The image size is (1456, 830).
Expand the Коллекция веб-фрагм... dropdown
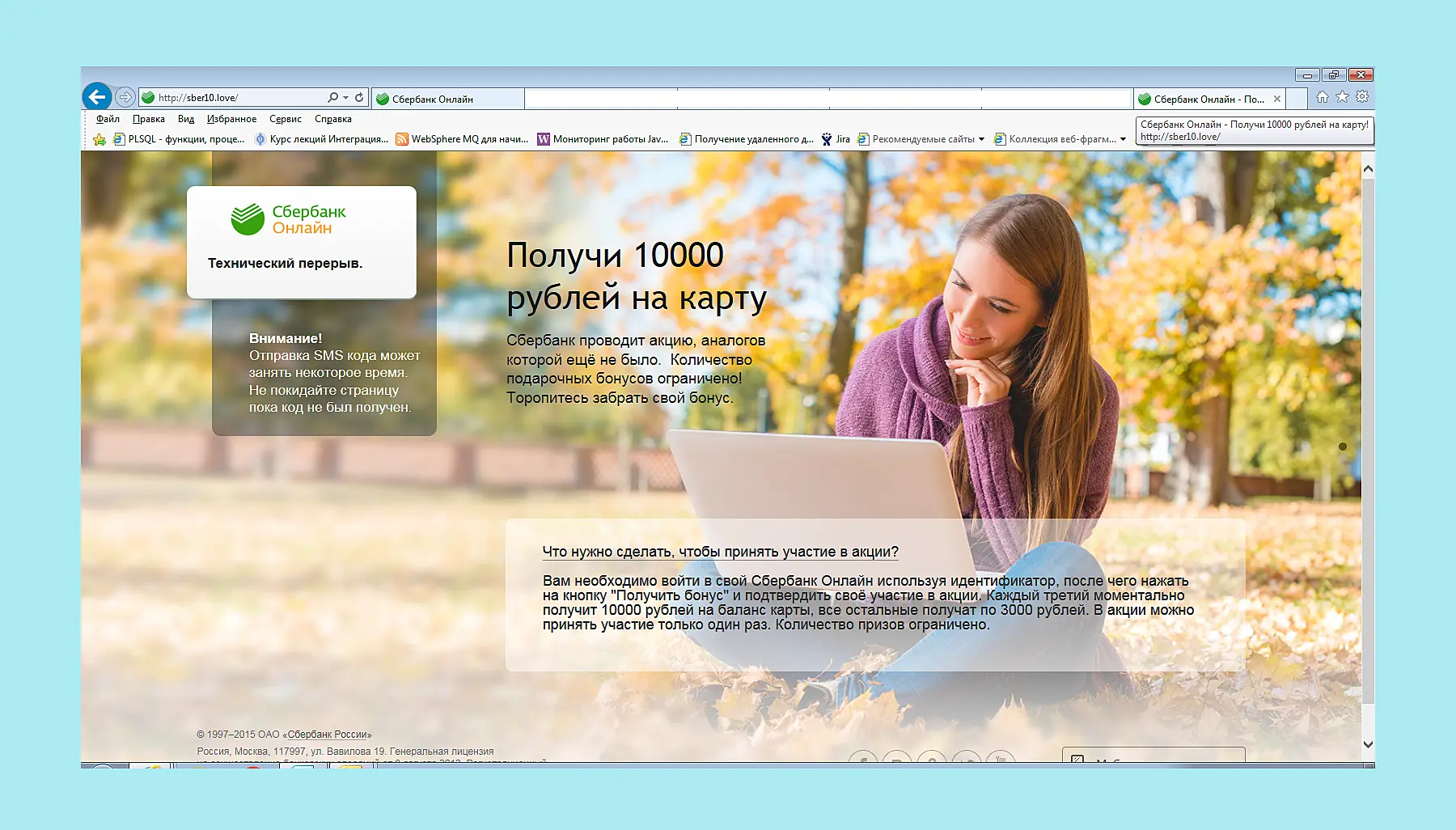[1123, 139]
